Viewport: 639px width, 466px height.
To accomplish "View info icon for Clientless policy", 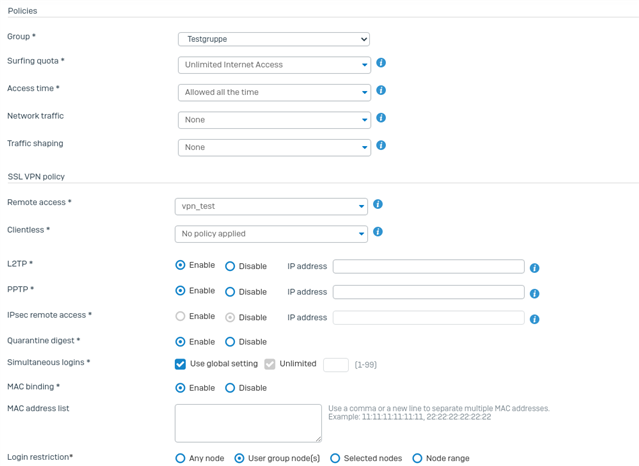I will (378, 232).
